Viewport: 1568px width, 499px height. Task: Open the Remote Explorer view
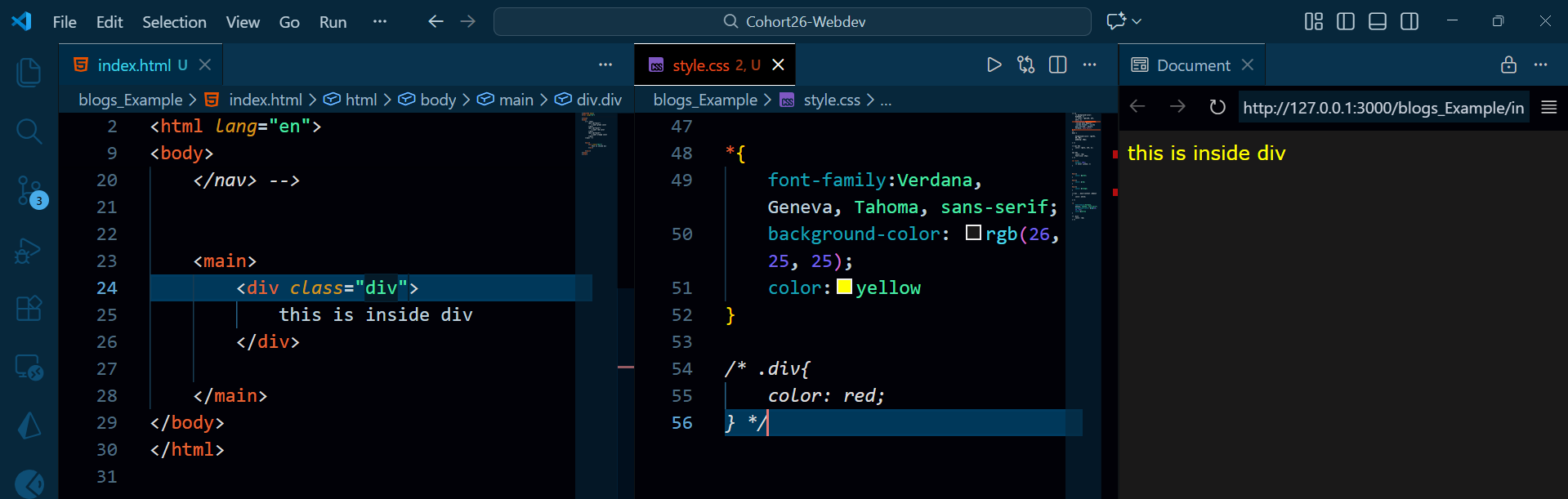point(29,368)
